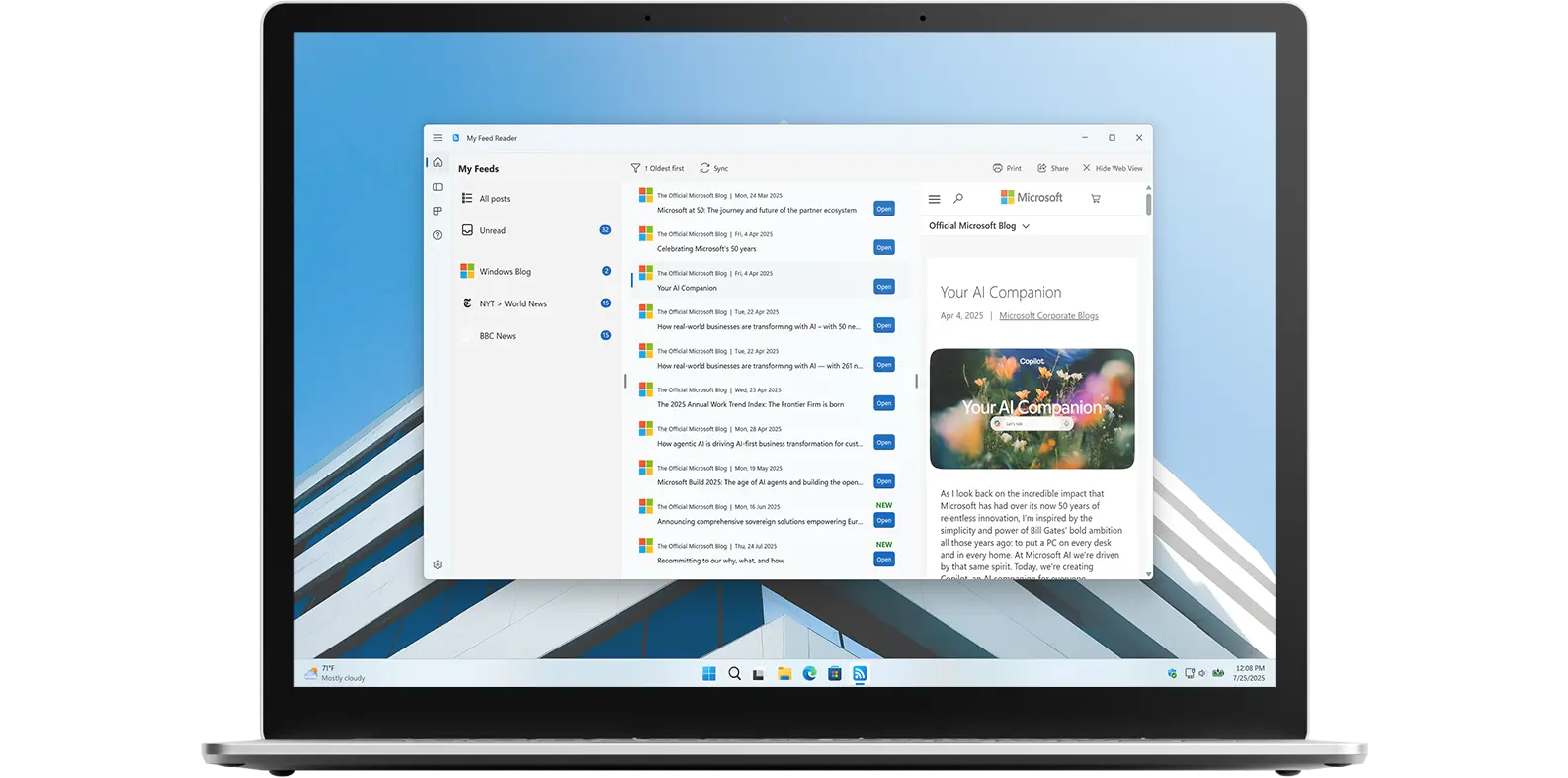The width and height of the screenshot is (1568, 778).
Task: Select All posts in My Feeds
Action: pyautogui.click(x=536, y=199)
